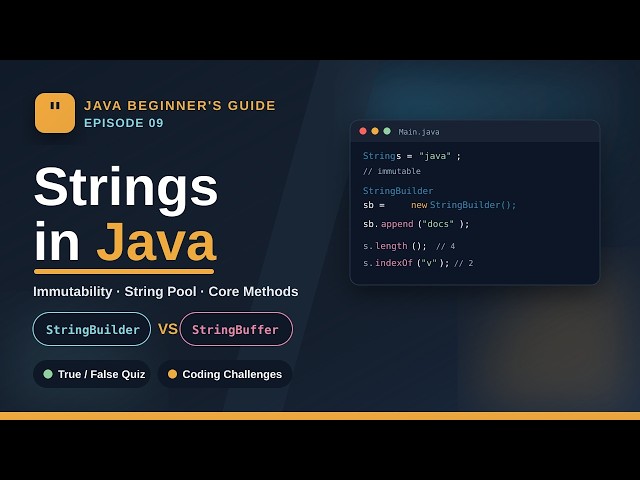Click the // immutable comment
This screenshot has height=480, width=640.
click(x=391, y=171)
